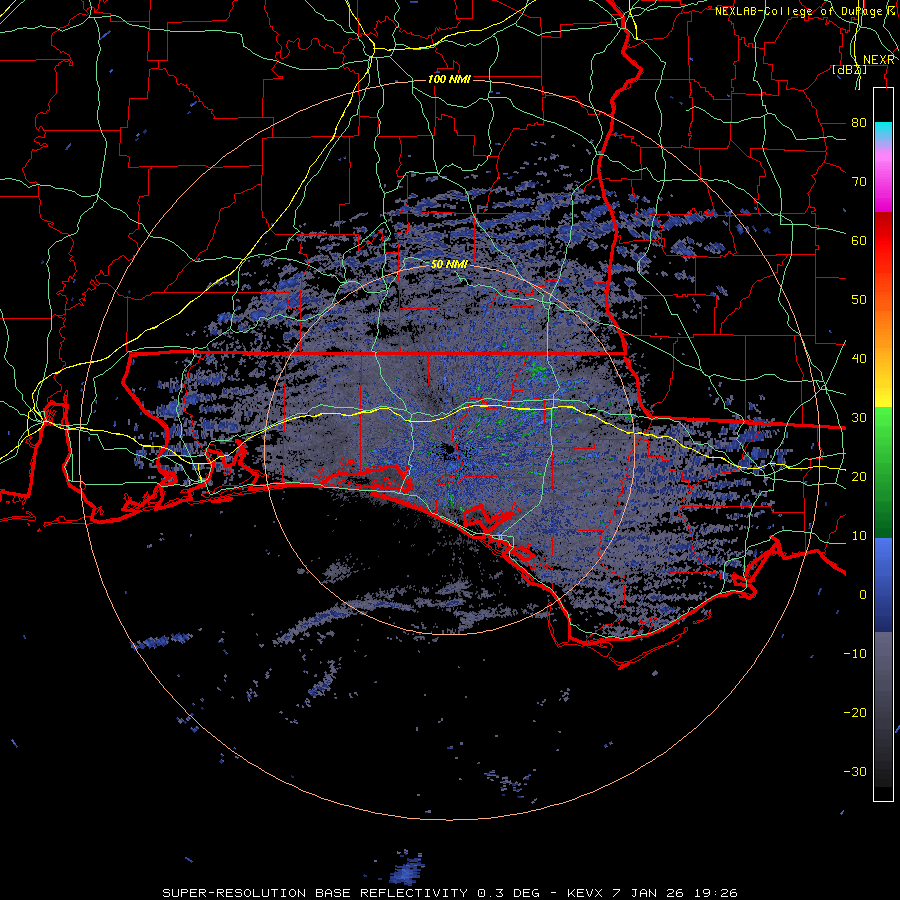Click the "-30" value on the dBZ scale
The image size is (900, 900).
(855, 772)
